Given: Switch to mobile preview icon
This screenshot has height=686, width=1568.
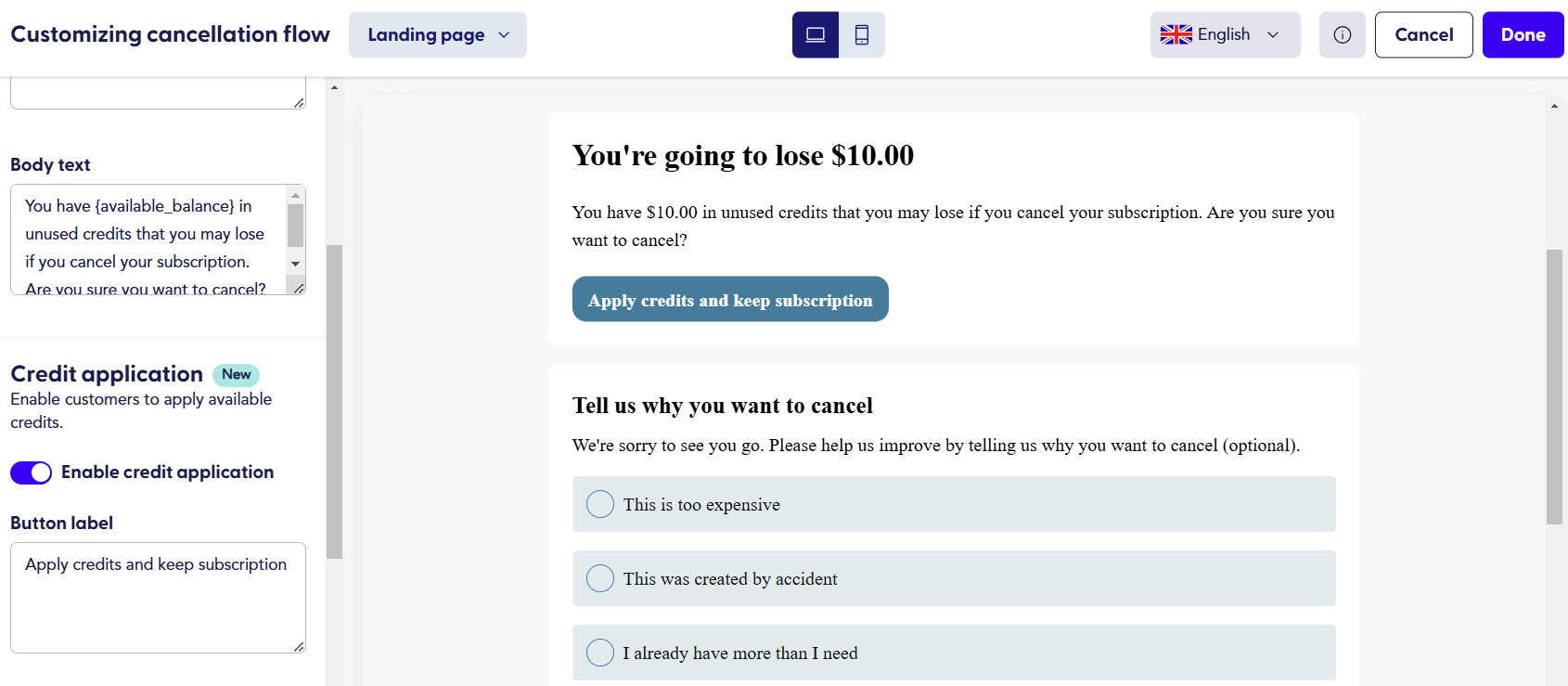Looking at the screenshot, I should 862,35.
